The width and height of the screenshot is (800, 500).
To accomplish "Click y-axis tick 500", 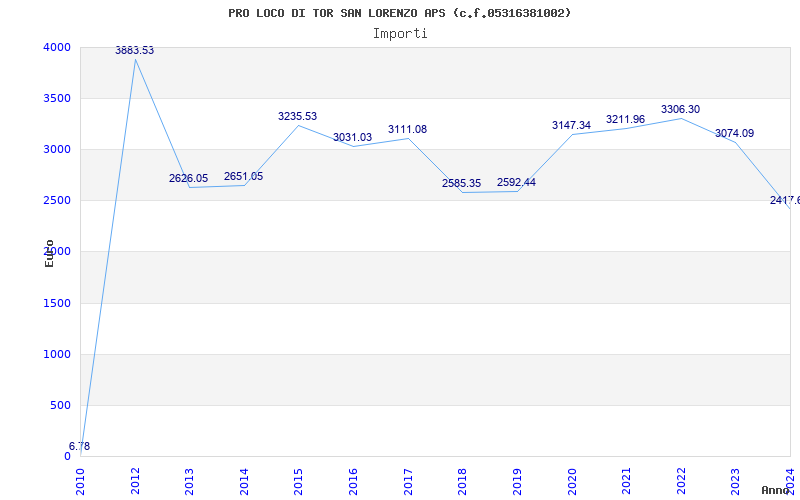I will tap(62, 406).
